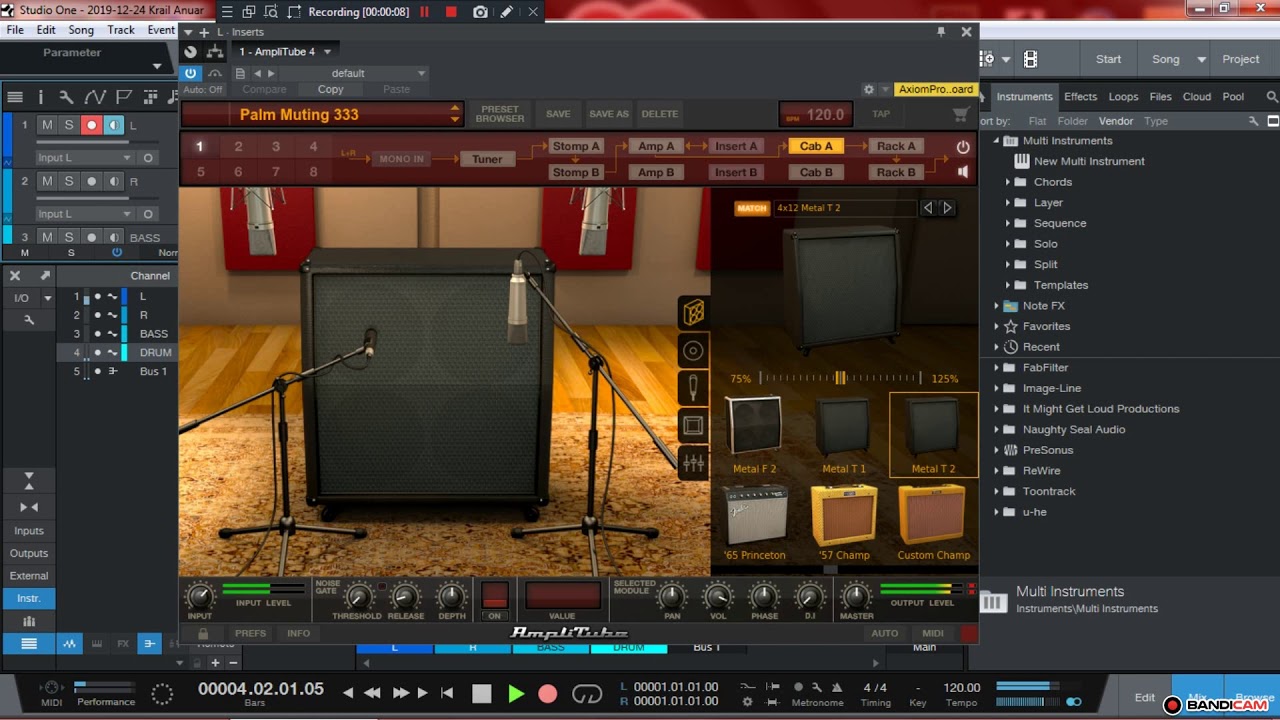The height and width of the screenshot is (720, 1280).
Task: Click the noise gate THRESHOLD knob
Action: point(357,598)
